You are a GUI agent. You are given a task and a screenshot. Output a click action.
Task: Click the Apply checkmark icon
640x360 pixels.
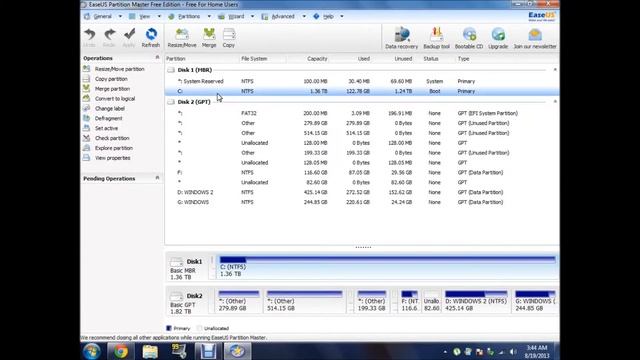129,38
